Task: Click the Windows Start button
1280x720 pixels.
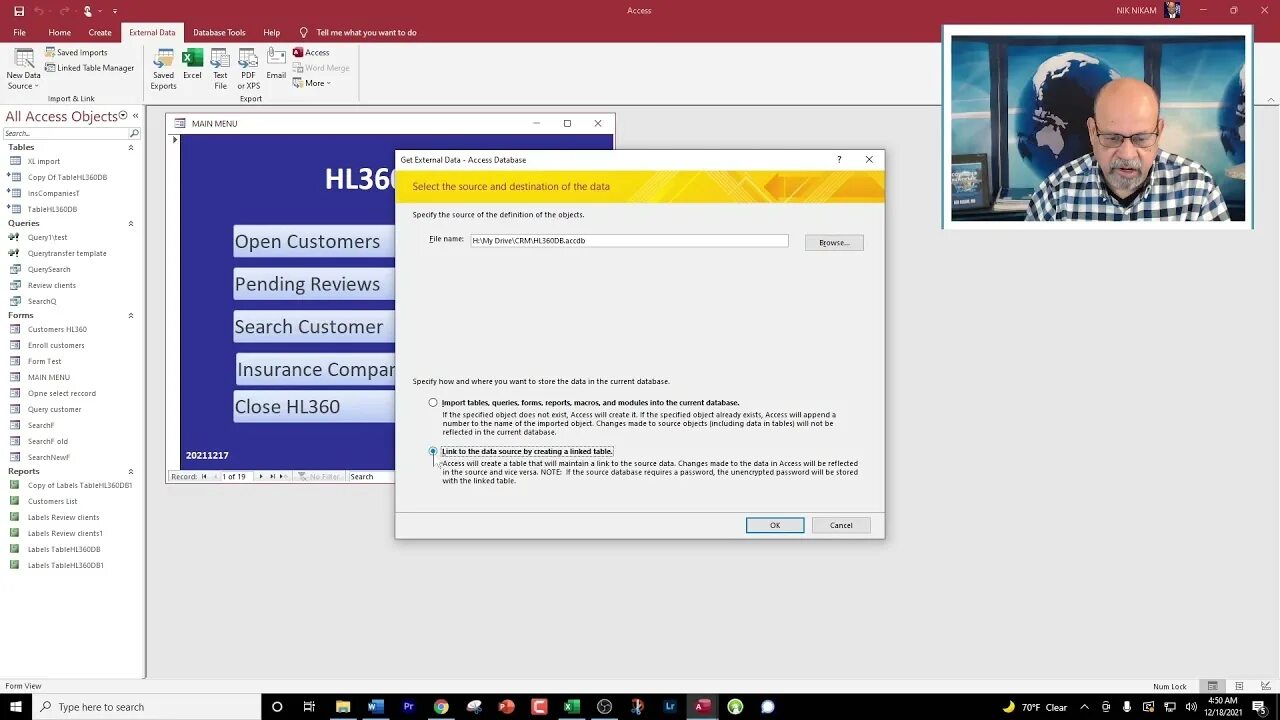Action: (16, 707)
